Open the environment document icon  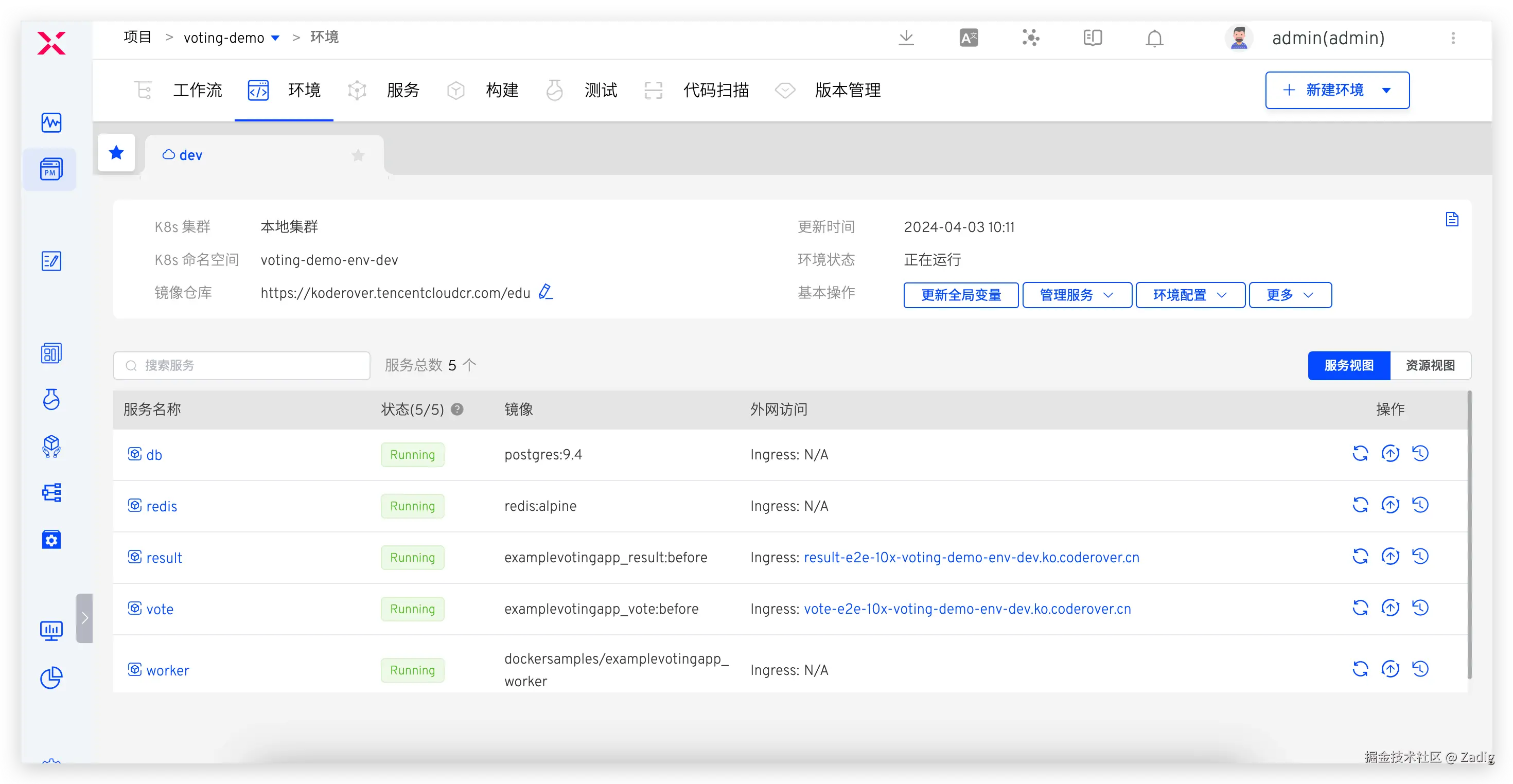[x=1451, y=220]
